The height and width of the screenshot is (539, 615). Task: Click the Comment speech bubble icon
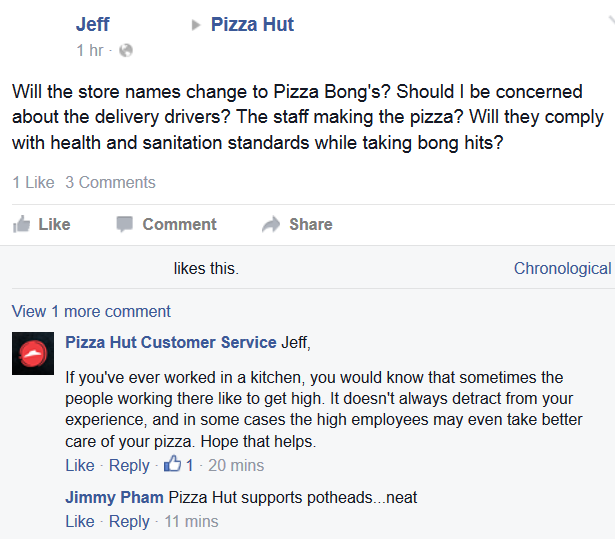[125, 224]
